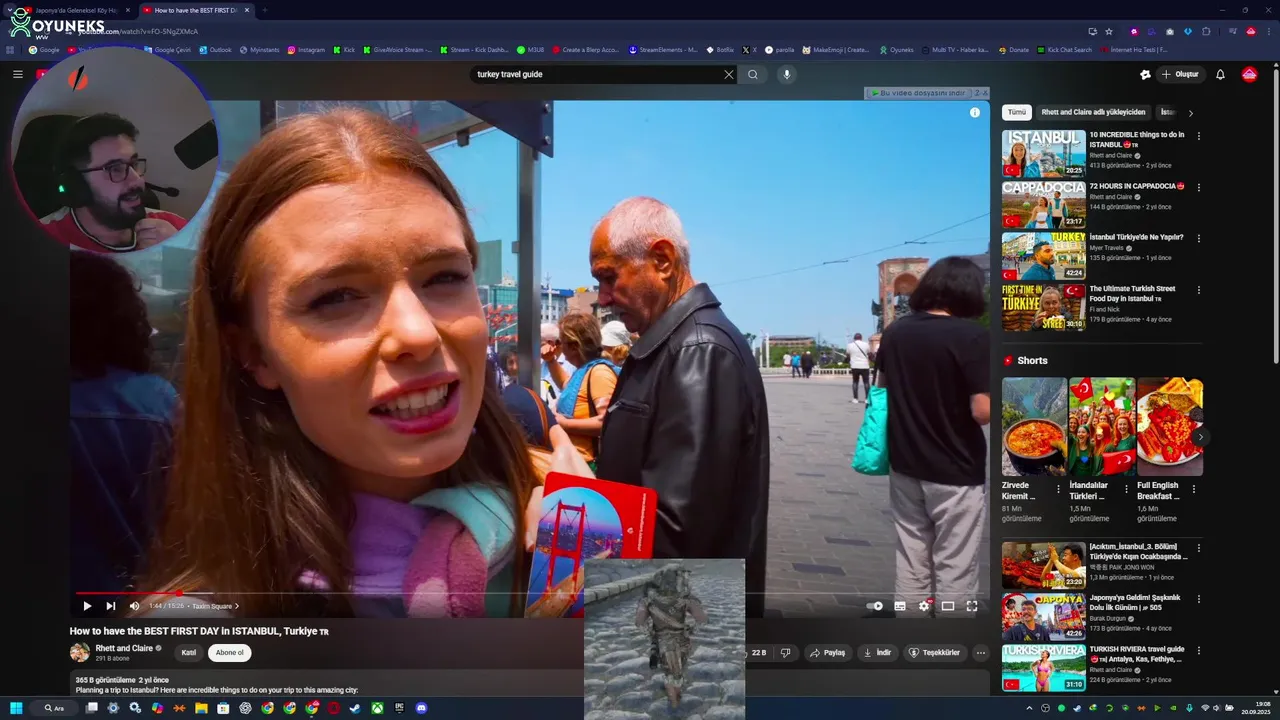Click the Oluştur create button
The height and width of the screenshot is (720, 1280).
coord(1180,74)
